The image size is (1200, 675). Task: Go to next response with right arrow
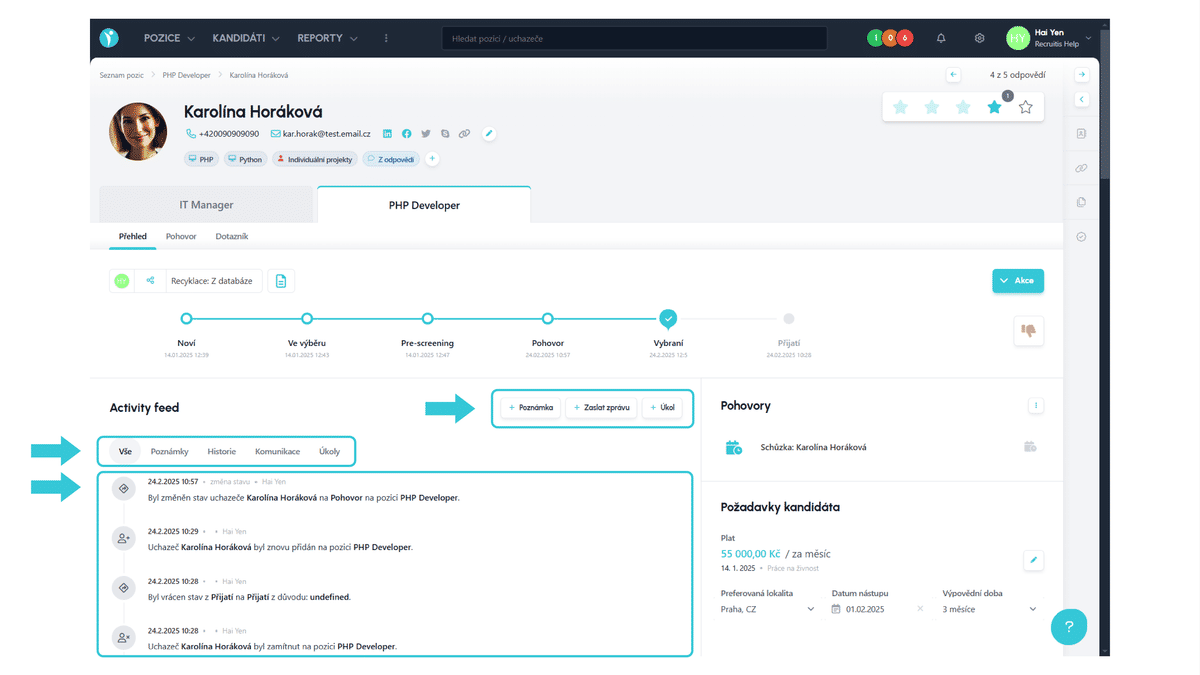pyautogui.click(x=1082, y=75)
